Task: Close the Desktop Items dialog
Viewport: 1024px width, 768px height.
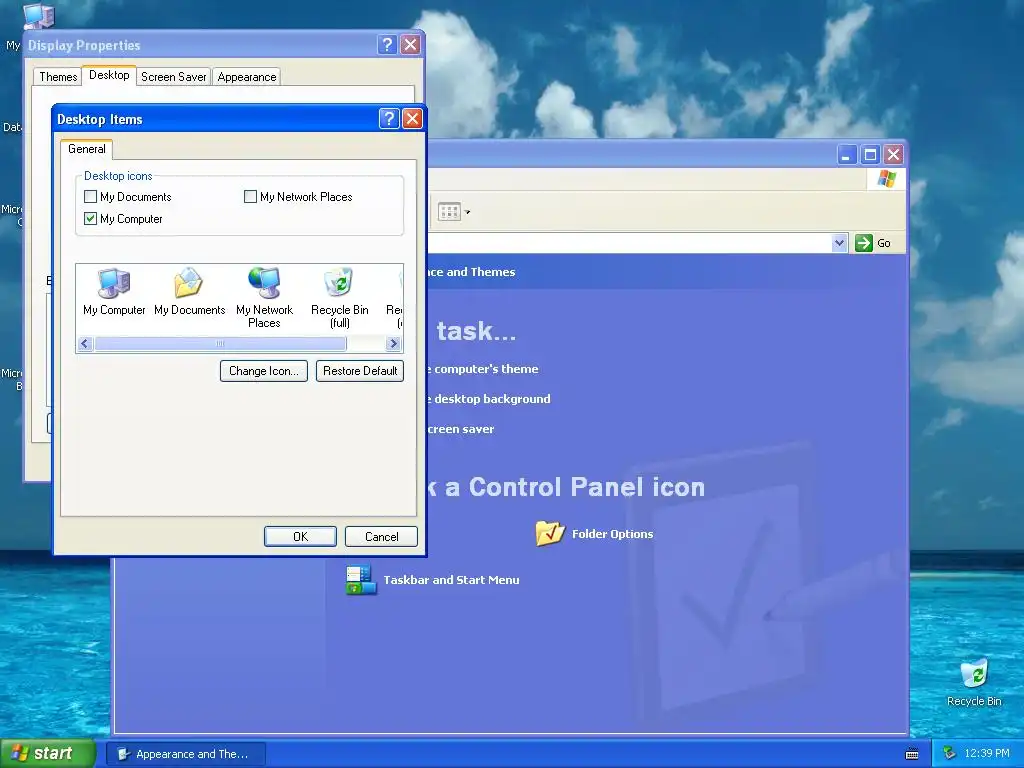Action: click(412, 119)
